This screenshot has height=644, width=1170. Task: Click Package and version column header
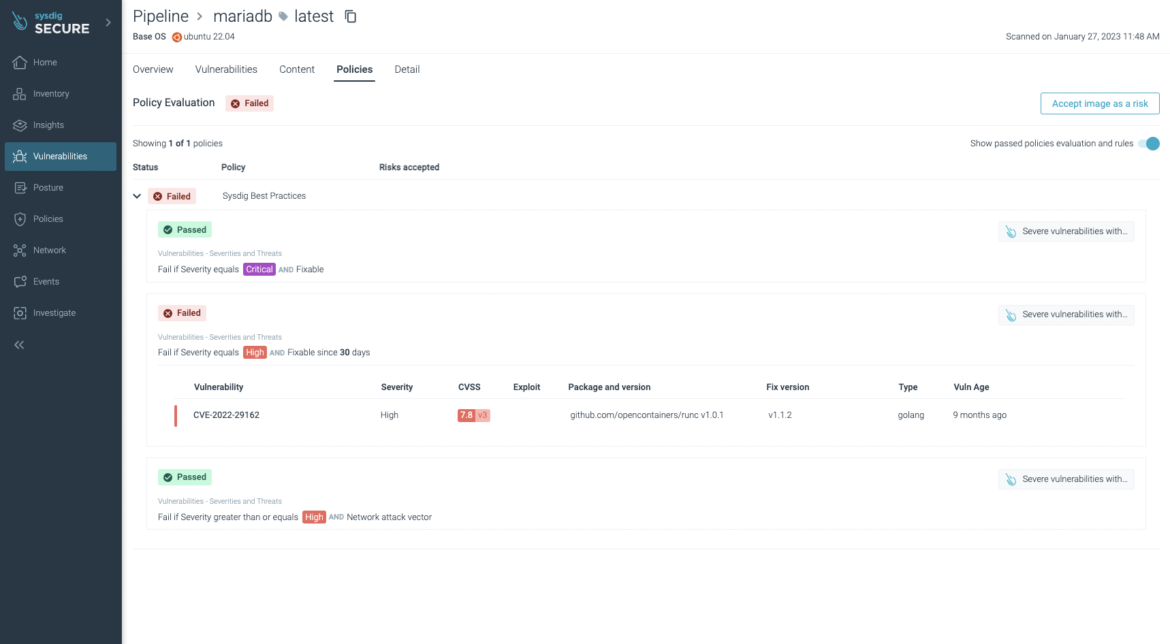[x=609, y=387]
